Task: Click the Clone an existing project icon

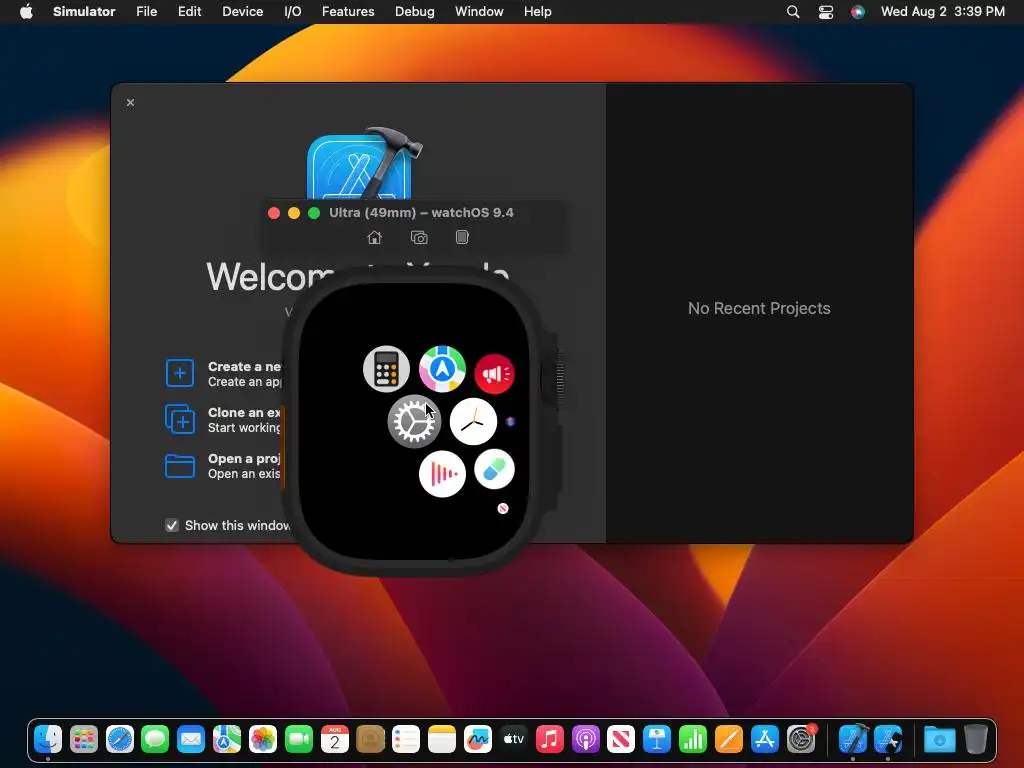Action: tap(180, 419)
